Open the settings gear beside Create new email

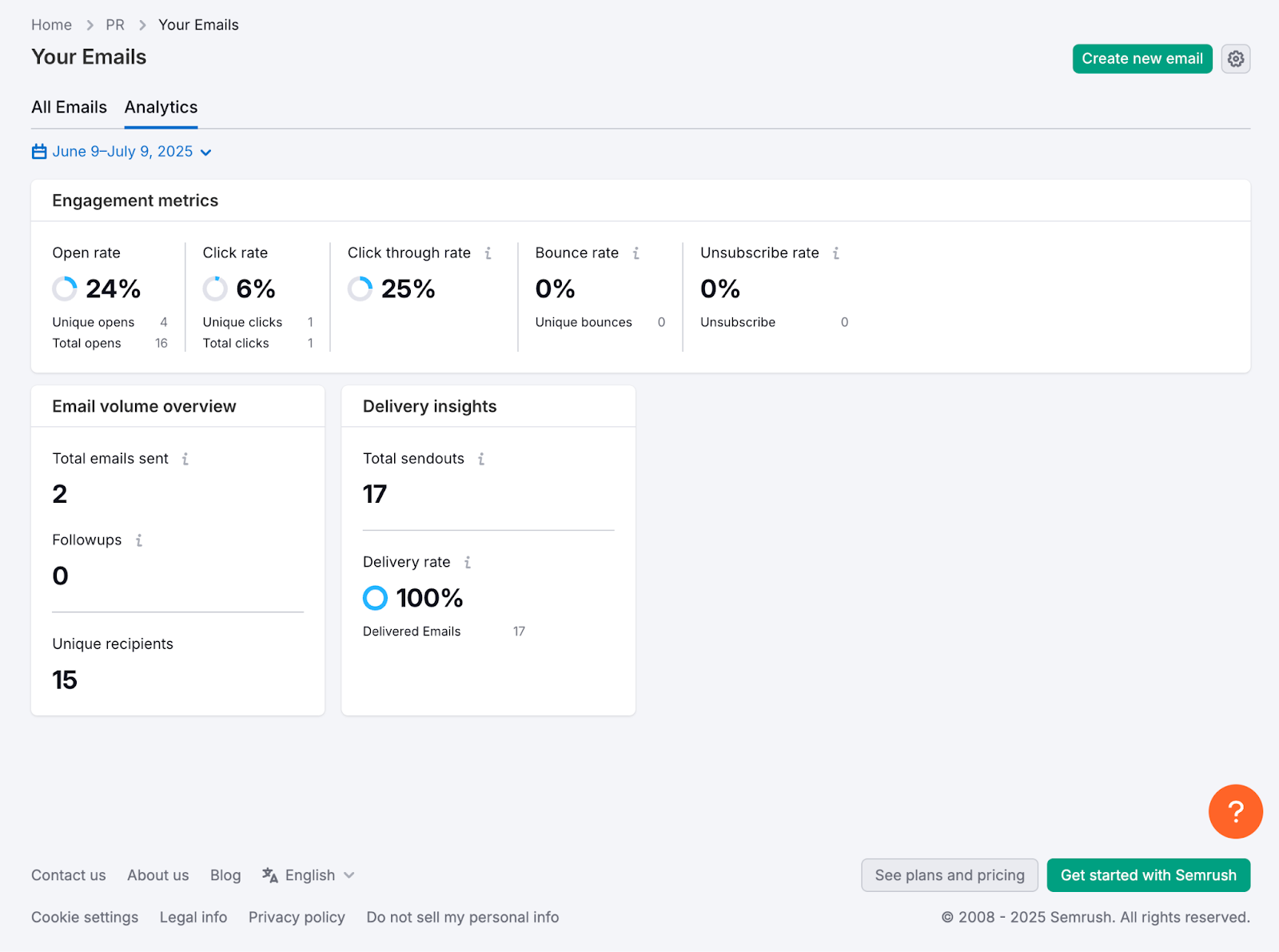[x=1235, y=58]
